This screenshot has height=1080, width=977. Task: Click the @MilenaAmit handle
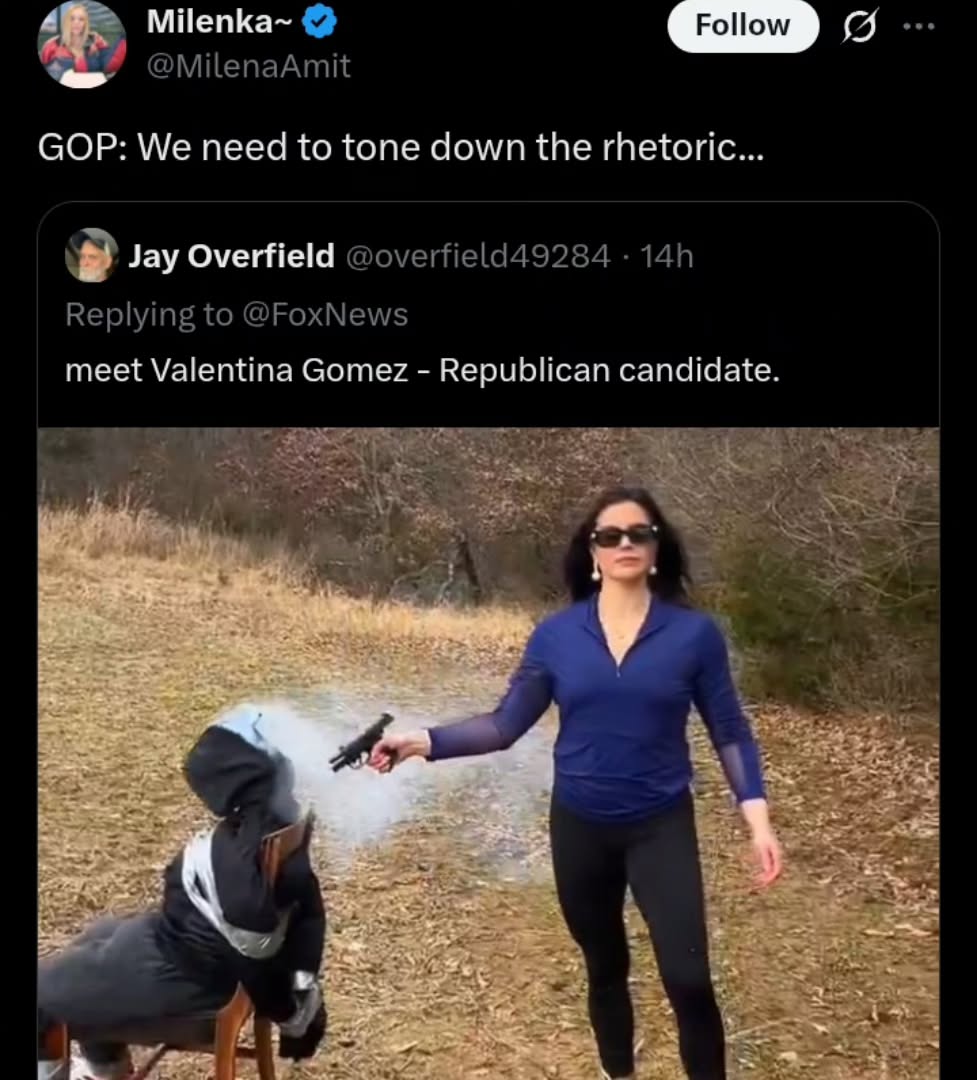point(248,66)
